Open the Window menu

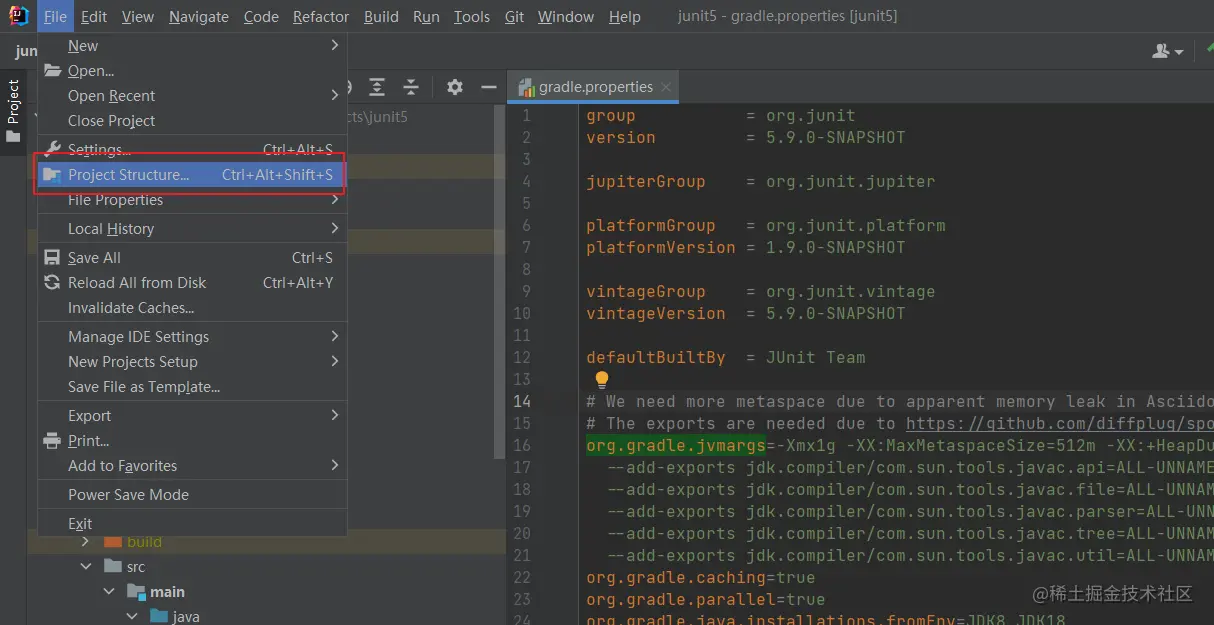565,16
